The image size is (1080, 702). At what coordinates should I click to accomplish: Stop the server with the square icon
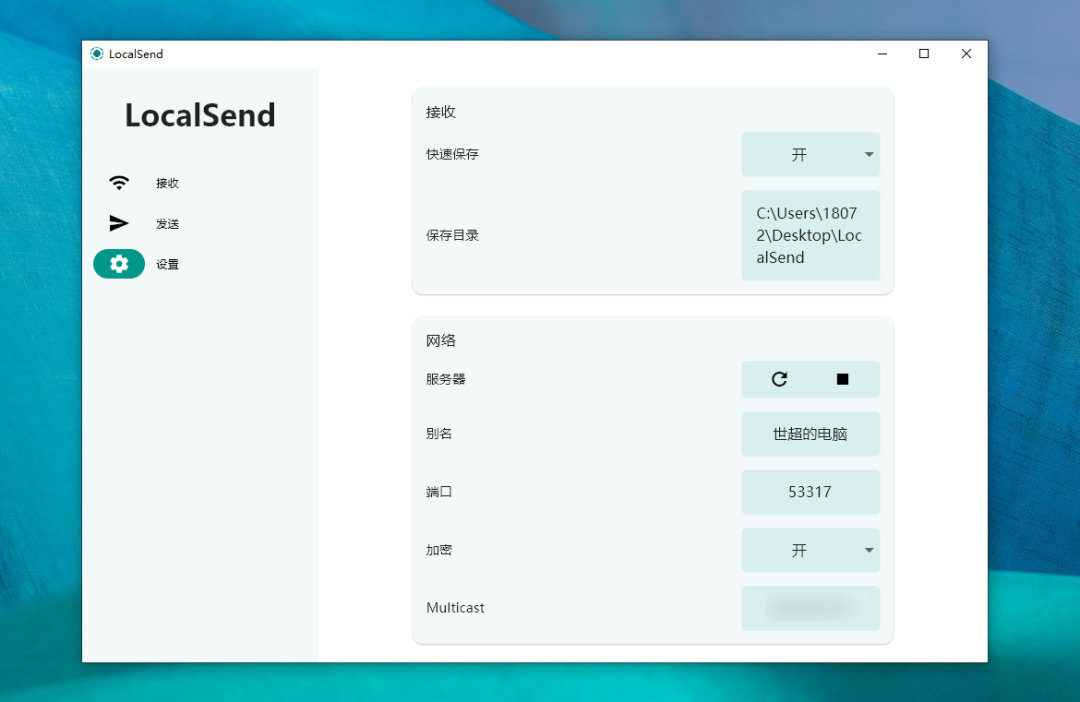pyautogui.click(x=842, y=379)
